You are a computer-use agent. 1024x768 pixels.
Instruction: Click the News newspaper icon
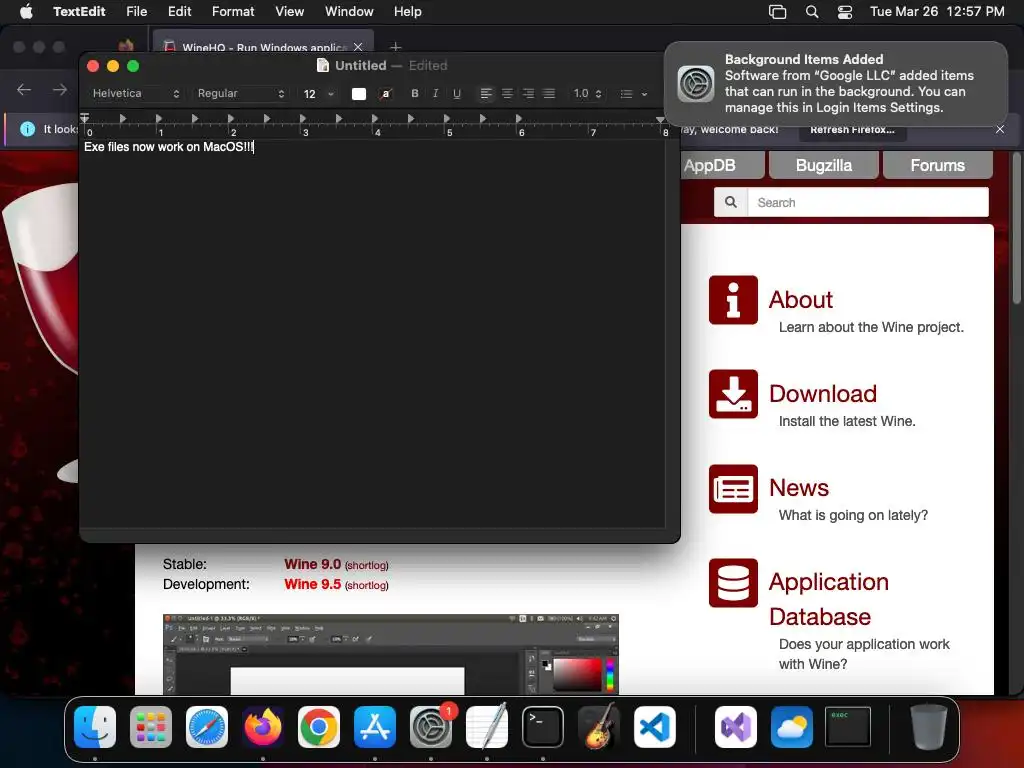pos(733,488)
